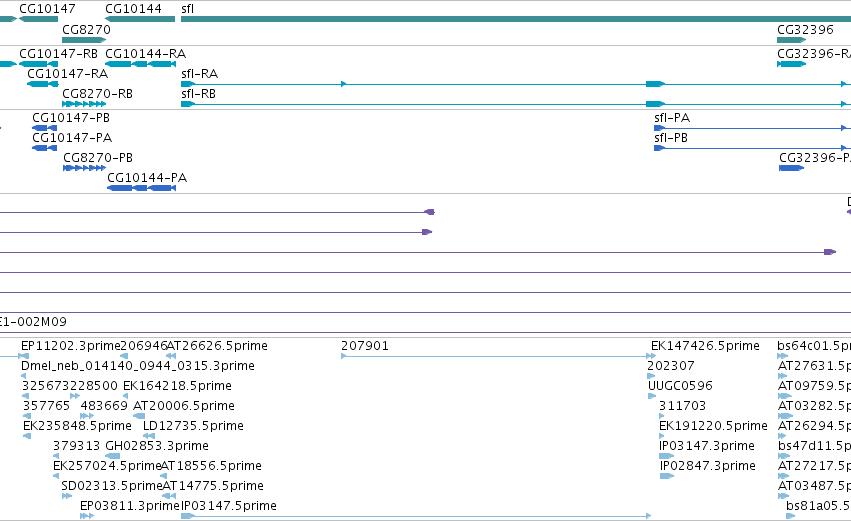The height and width of the screenshot is (521, 851).
Task: Click the AT27217 EST label
Action: click(814, 466)
